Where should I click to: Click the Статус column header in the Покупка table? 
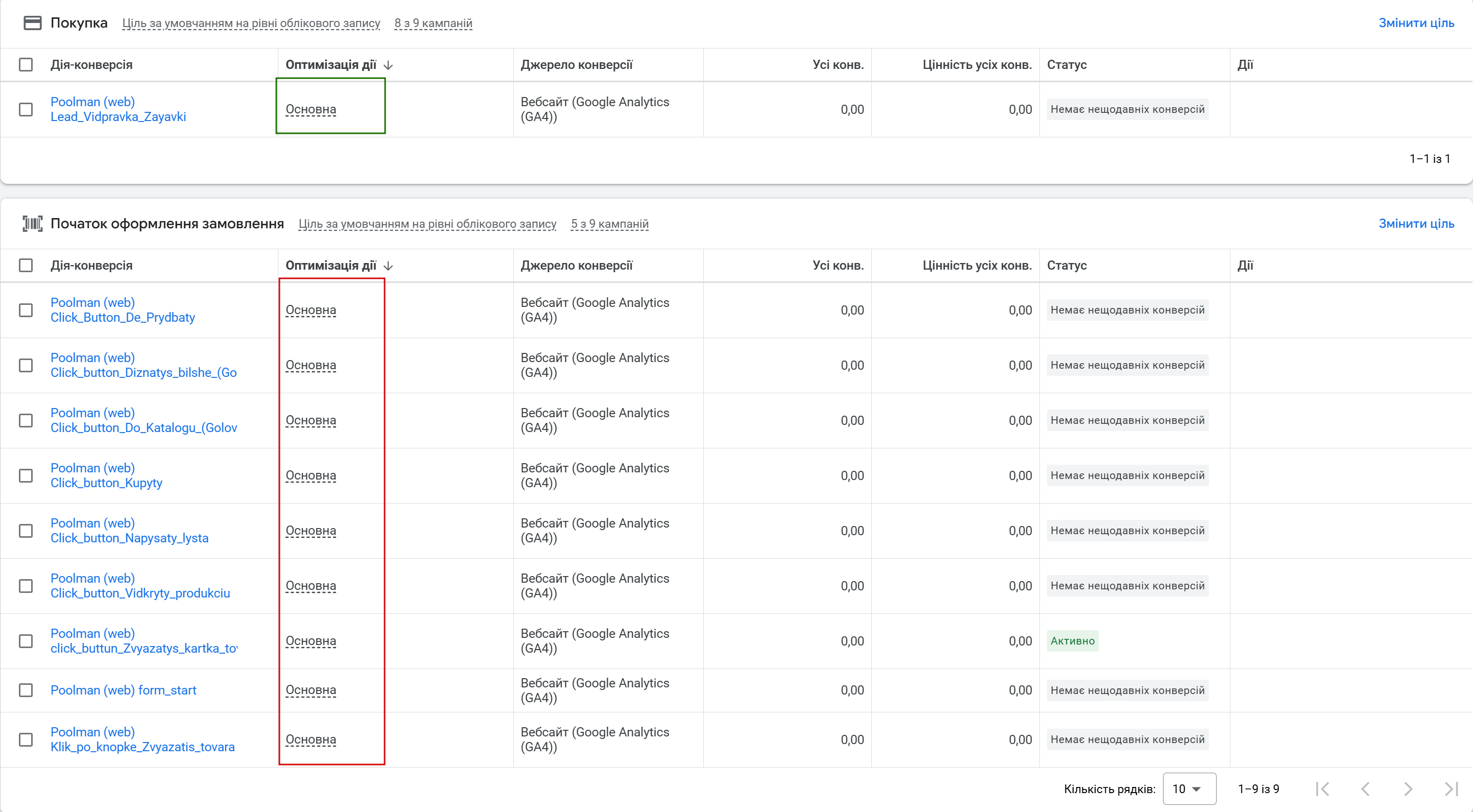point(1066,65)
